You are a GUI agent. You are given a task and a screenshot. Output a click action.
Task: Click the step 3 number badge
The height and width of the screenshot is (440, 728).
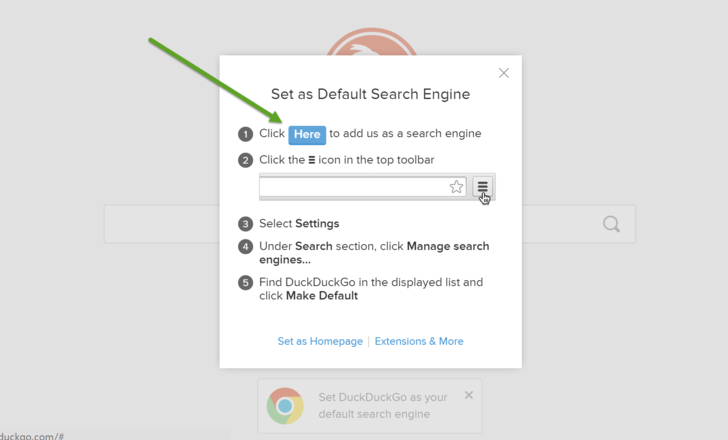click(245, 224)
